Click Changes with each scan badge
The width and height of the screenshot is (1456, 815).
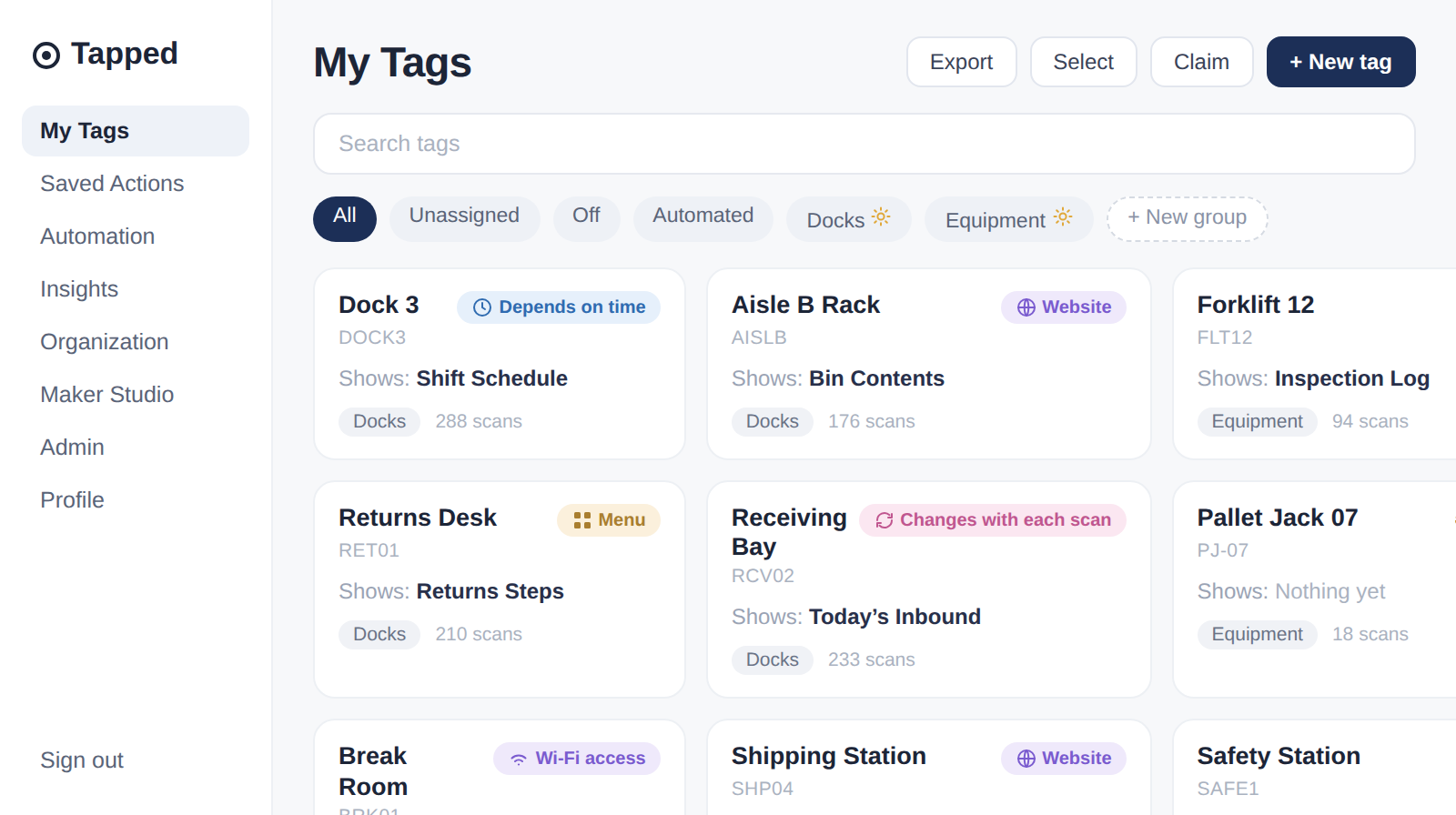point(993,520)
